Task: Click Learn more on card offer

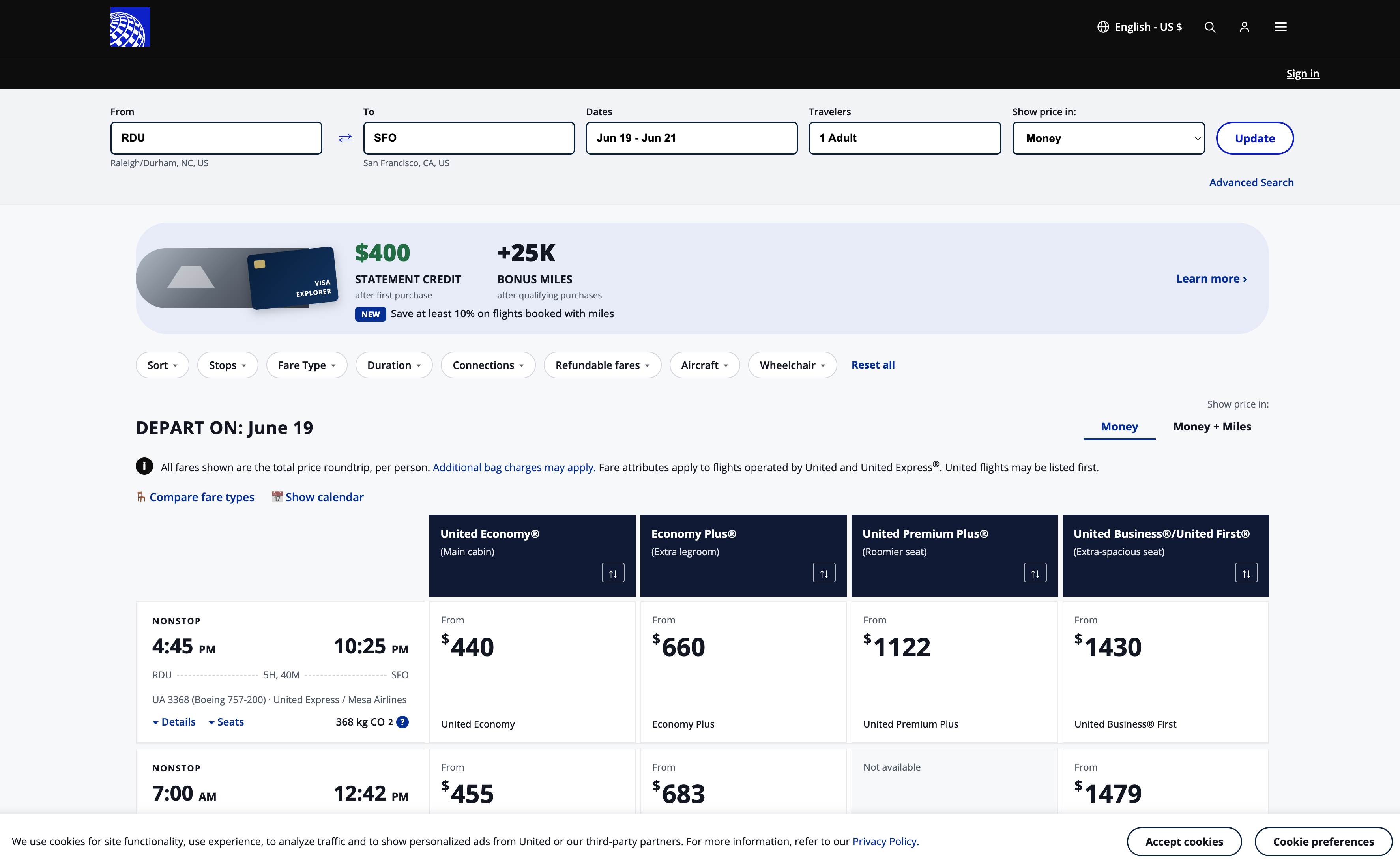Action: point(1211,279)
